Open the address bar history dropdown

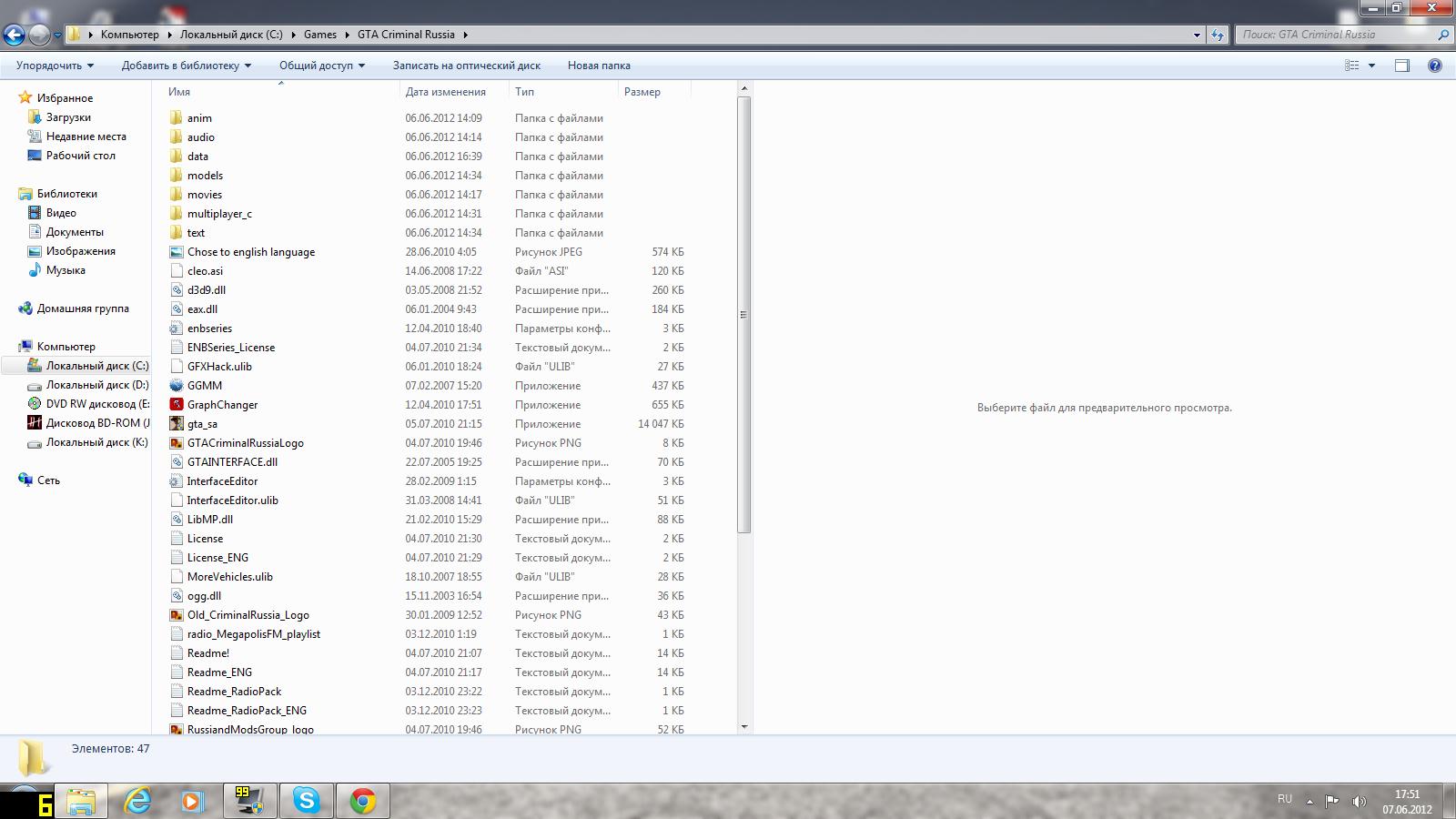tap(1197, 35)
